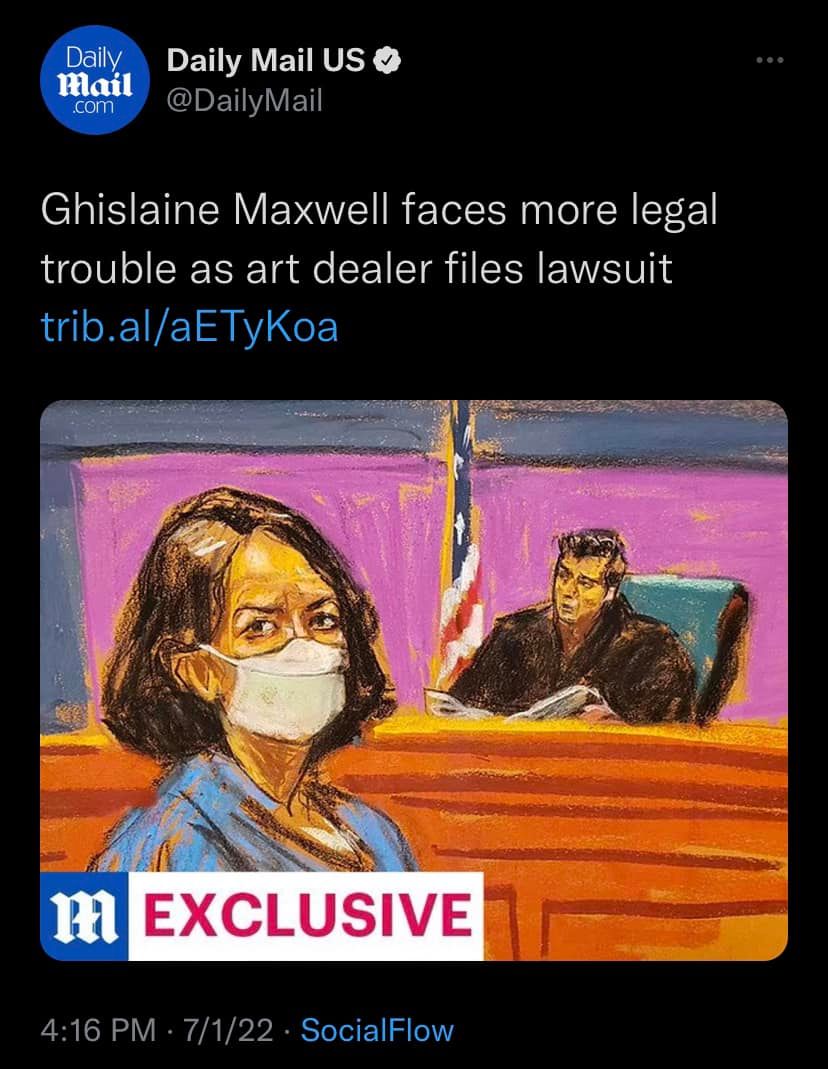Image resolution: width=828 pixels, height=1069 pixels.
Task: Open the Daily Mail profile avatar
Action: (95, 80)
